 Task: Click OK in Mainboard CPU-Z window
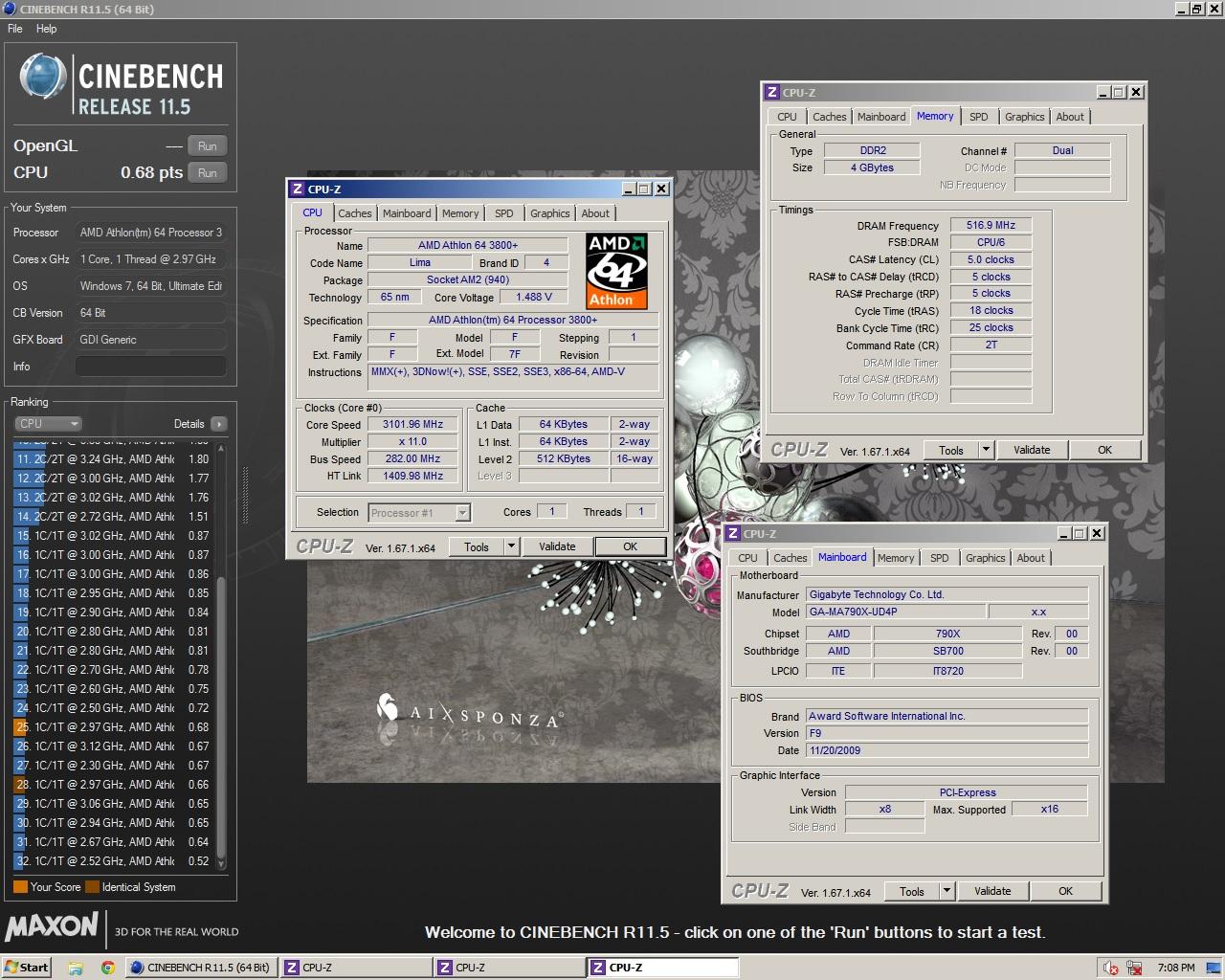1065,892
